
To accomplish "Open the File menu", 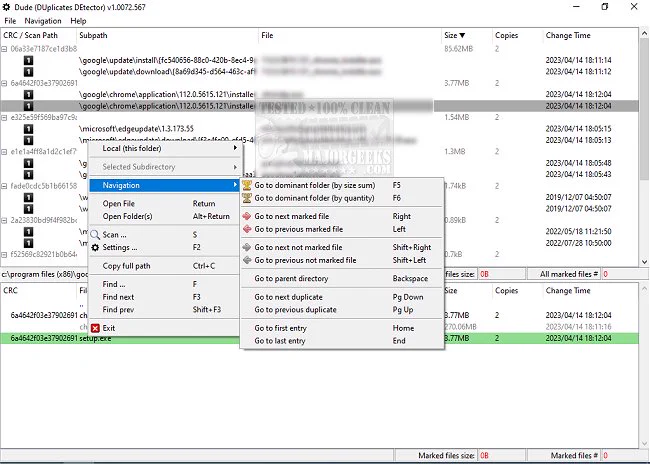I will tap(10, 21).
